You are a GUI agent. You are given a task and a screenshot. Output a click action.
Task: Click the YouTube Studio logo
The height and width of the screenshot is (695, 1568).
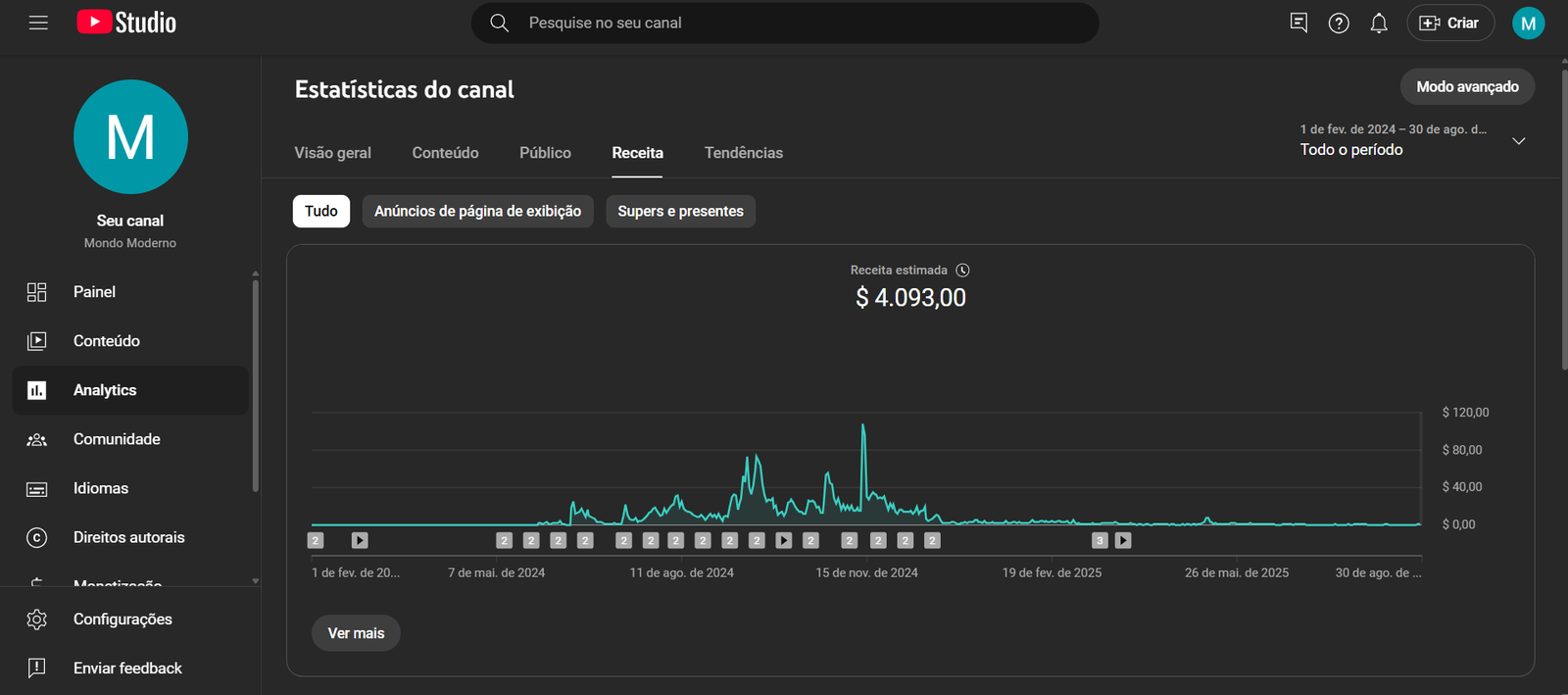(126, 23)
